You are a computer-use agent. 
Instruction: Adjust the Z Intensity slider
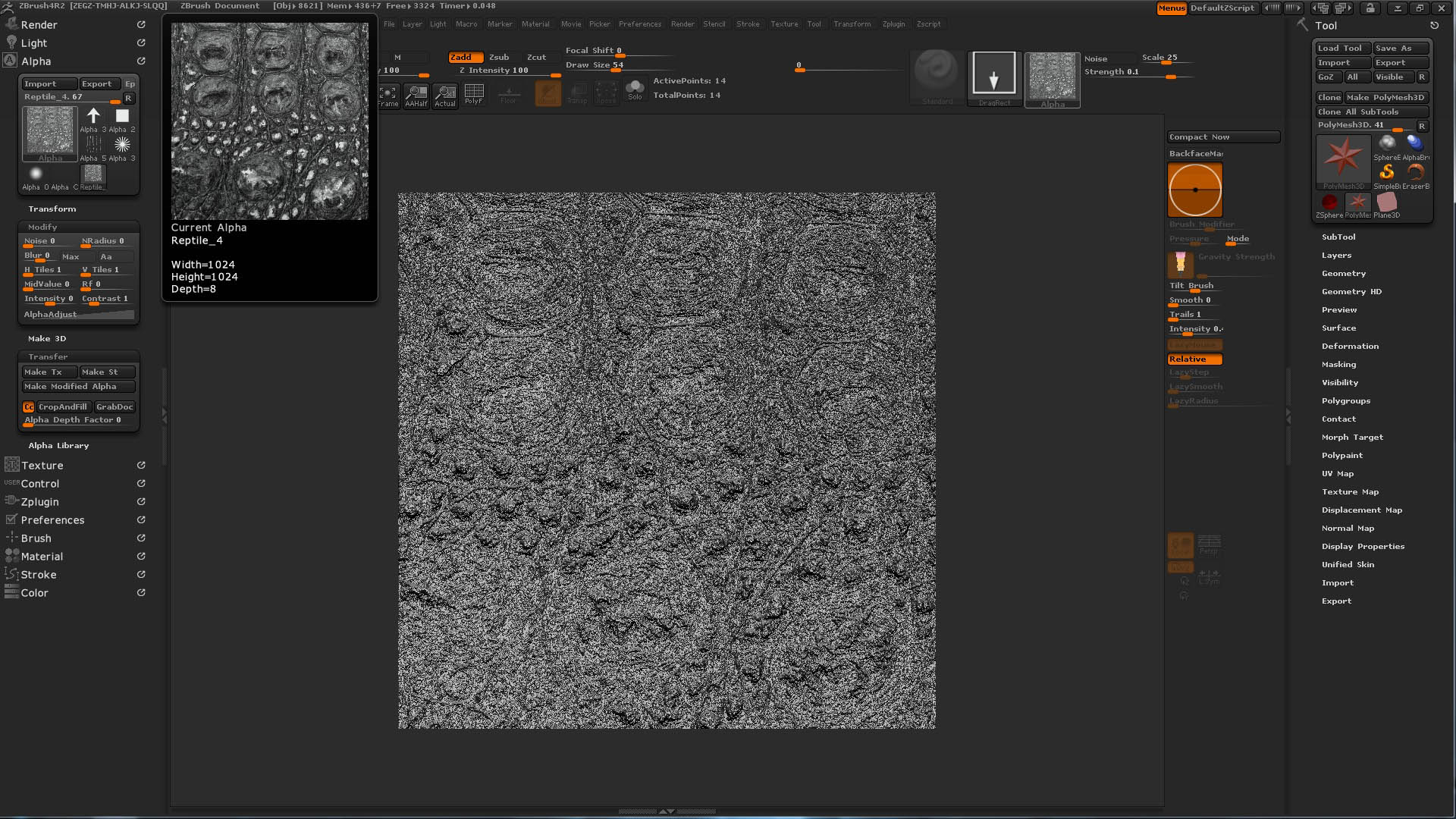(x=507, y=71)
